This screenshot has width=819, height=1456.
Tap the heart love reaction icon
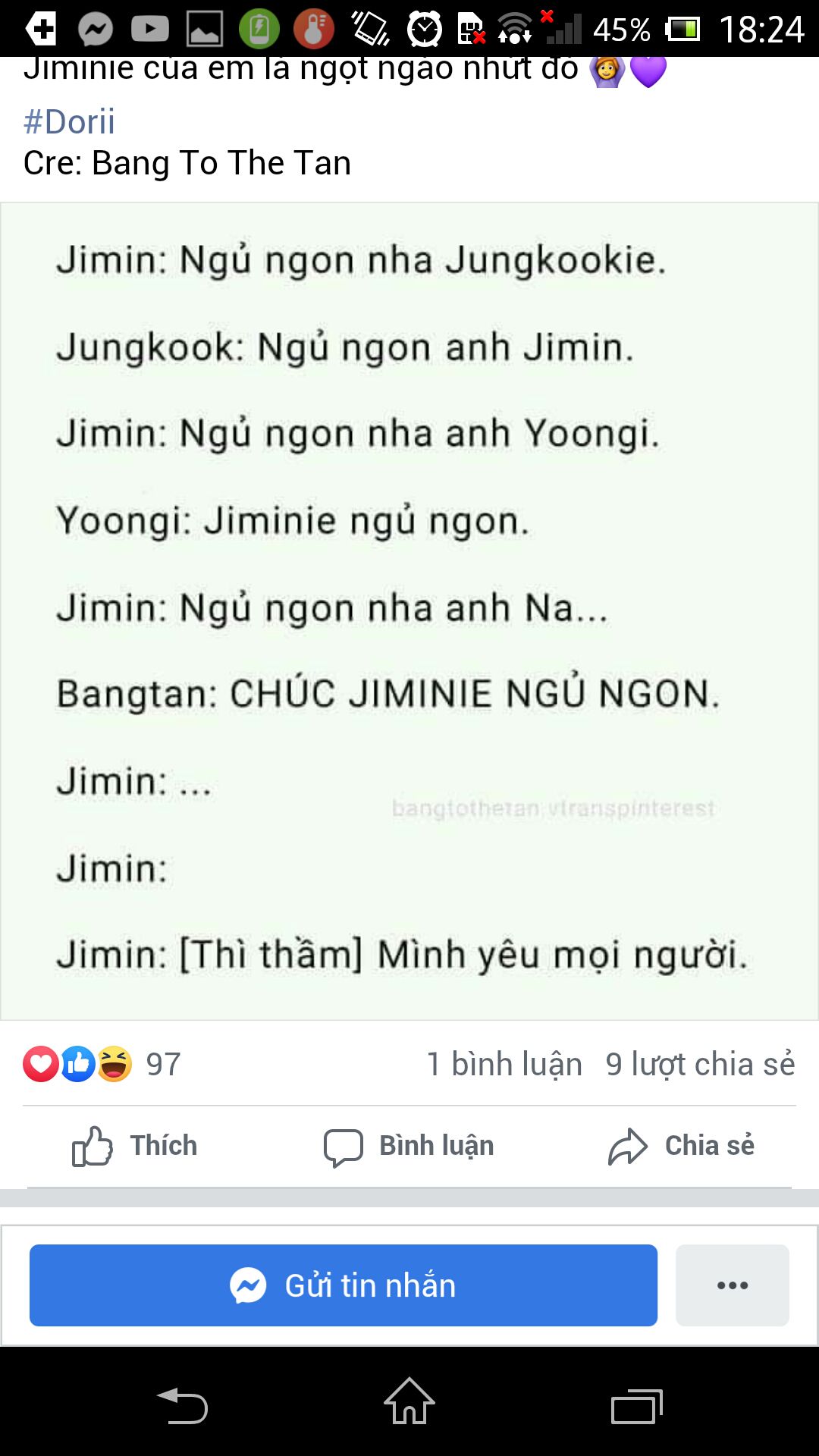click(x=41, y=1064)
